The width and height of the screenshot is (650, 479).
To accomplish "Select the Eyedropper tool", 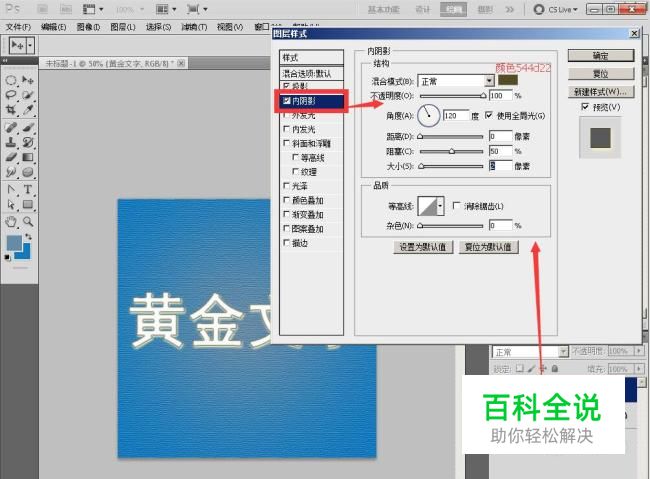I will pyautogui.click(x=28, y=110).
